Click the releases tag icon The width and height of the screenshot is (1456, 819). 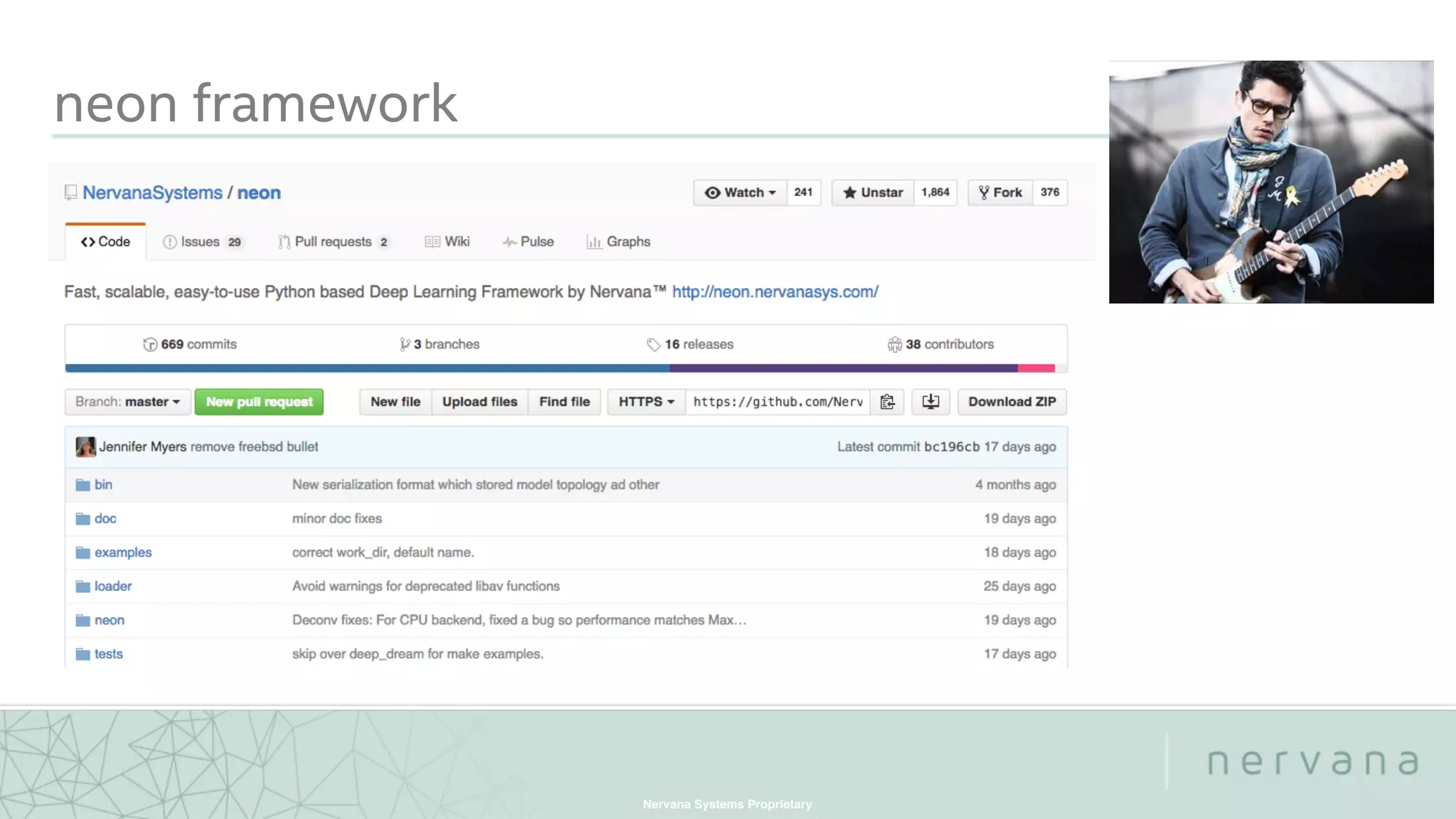pyautogui.click(x=653, y=345)
